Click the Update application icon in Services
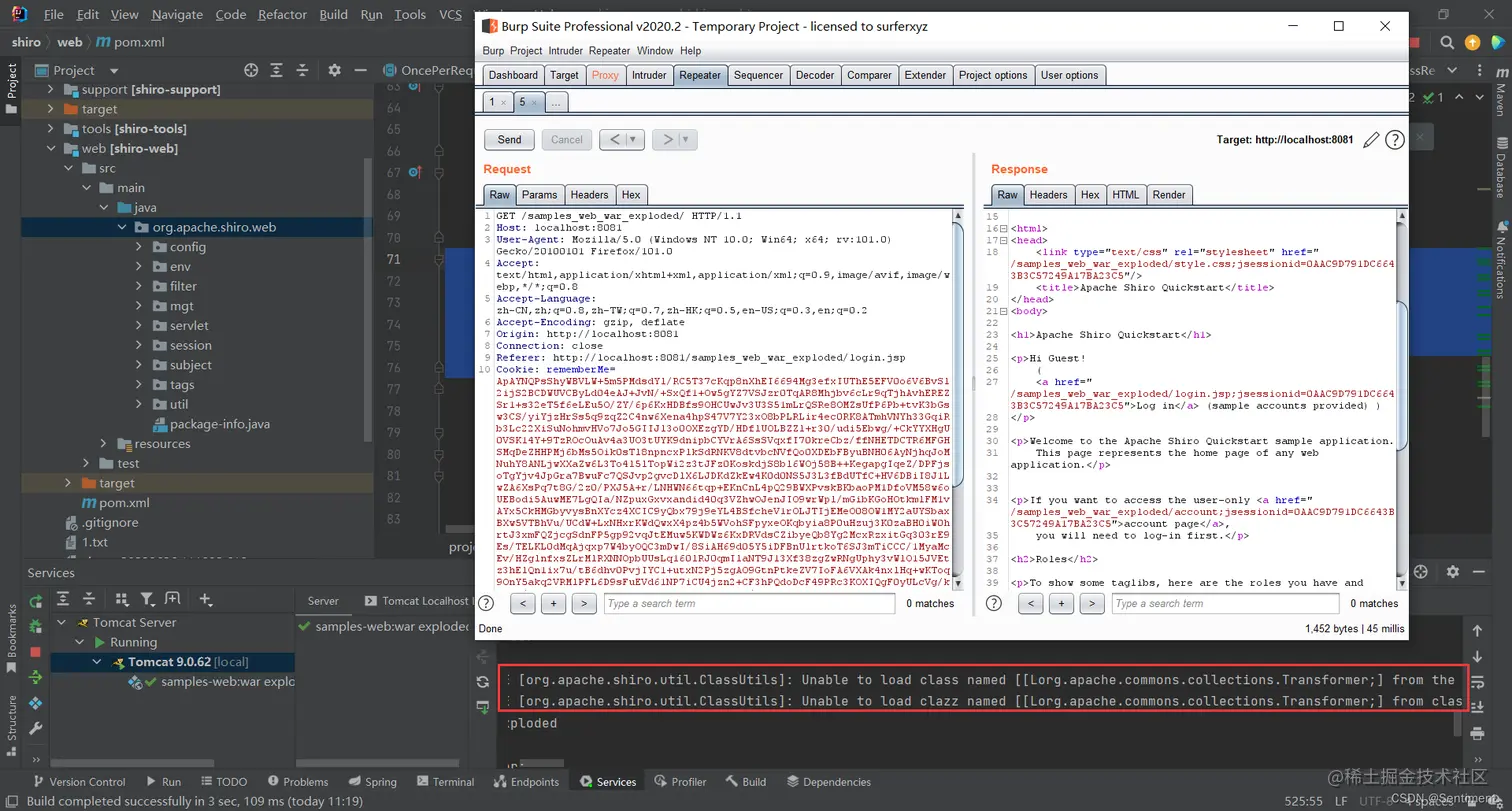1512x811 pixels. click(x=36, y=677)
